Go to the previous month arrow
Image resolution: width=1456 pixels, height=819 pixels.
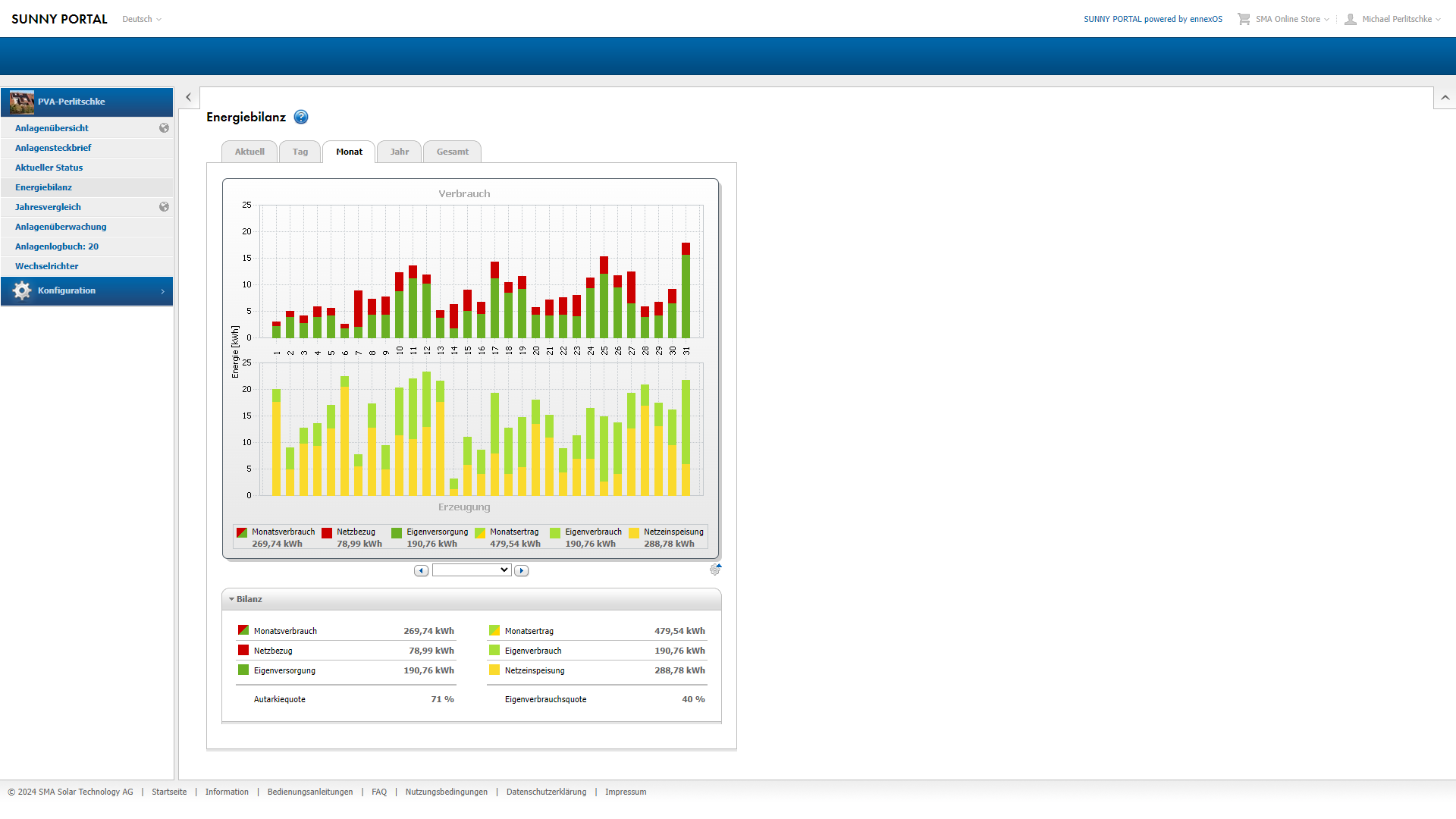(422, 570)
